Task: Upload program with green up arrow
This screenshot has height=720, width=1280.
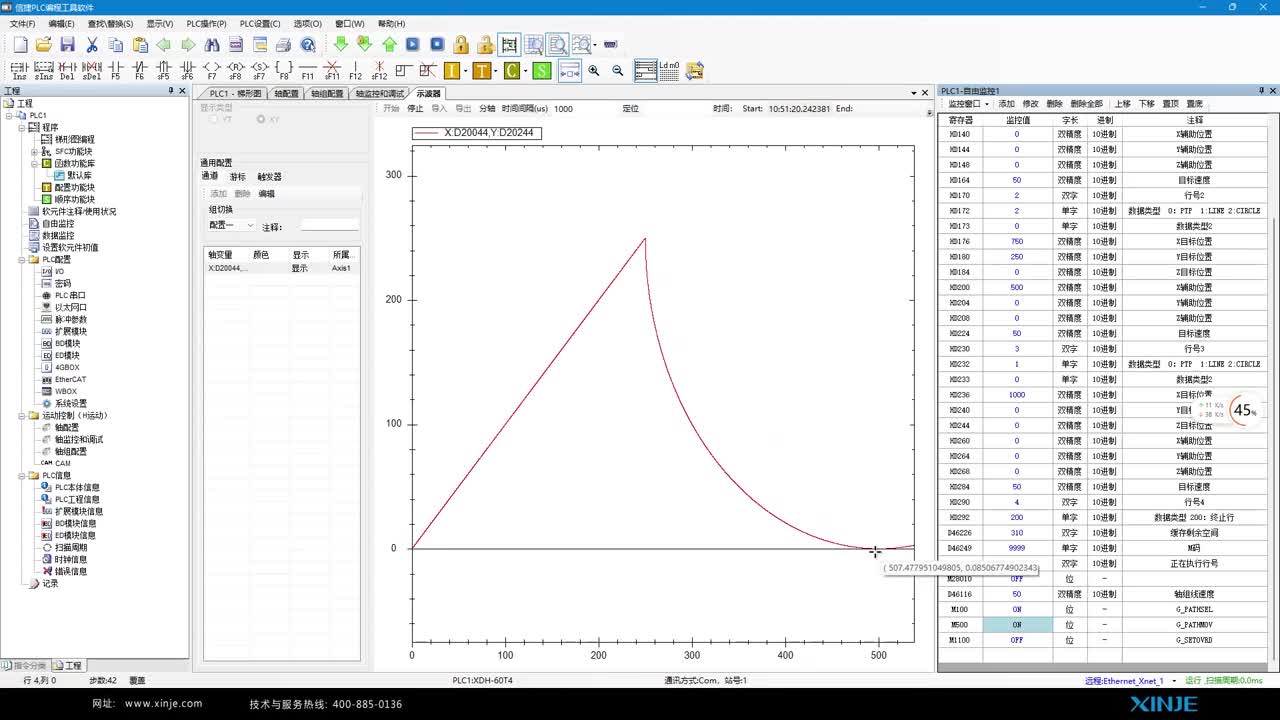Action: point(389,44)
